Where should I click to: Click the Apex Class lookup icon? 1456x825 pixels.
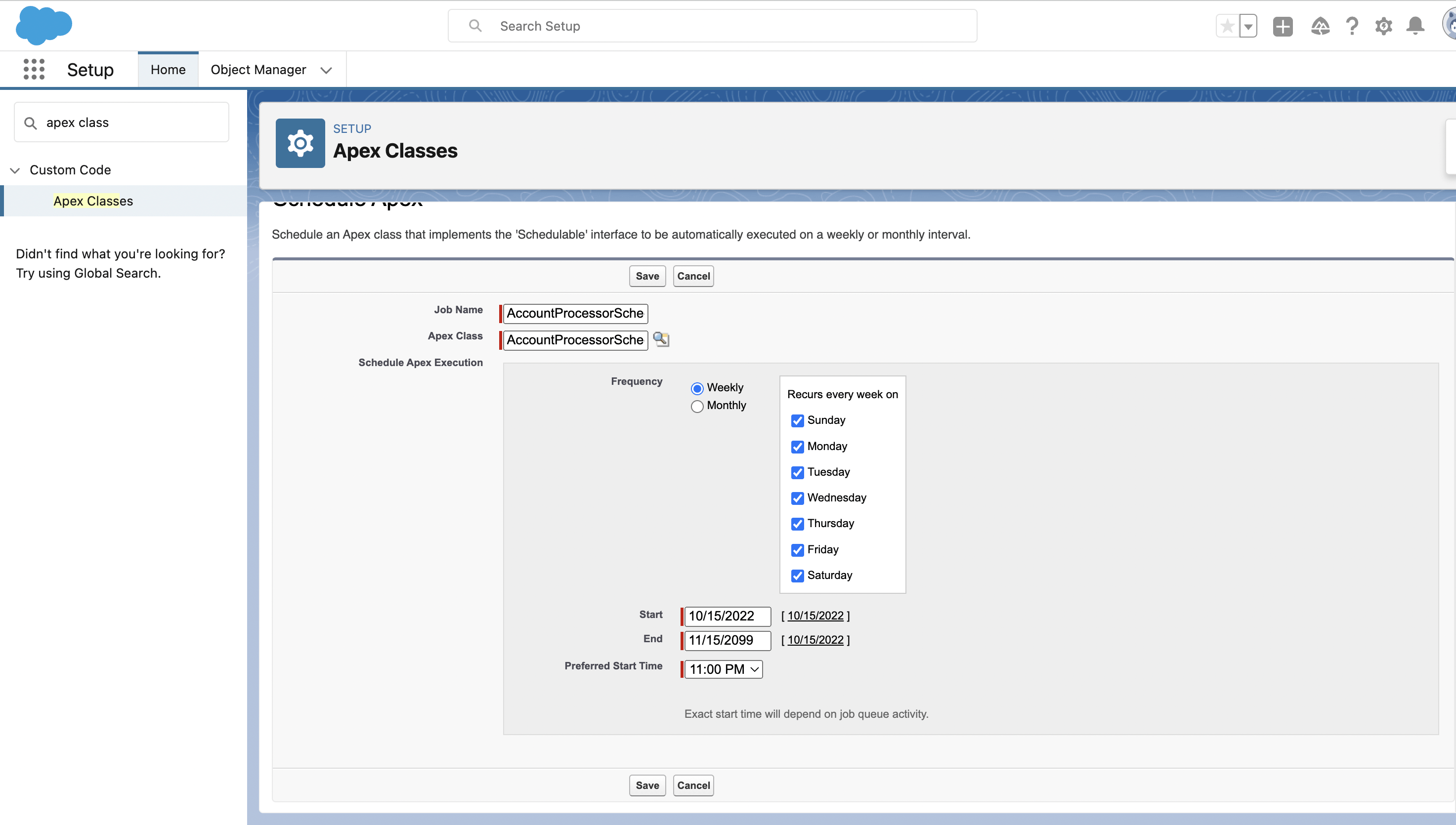click(x=661, y=339)
